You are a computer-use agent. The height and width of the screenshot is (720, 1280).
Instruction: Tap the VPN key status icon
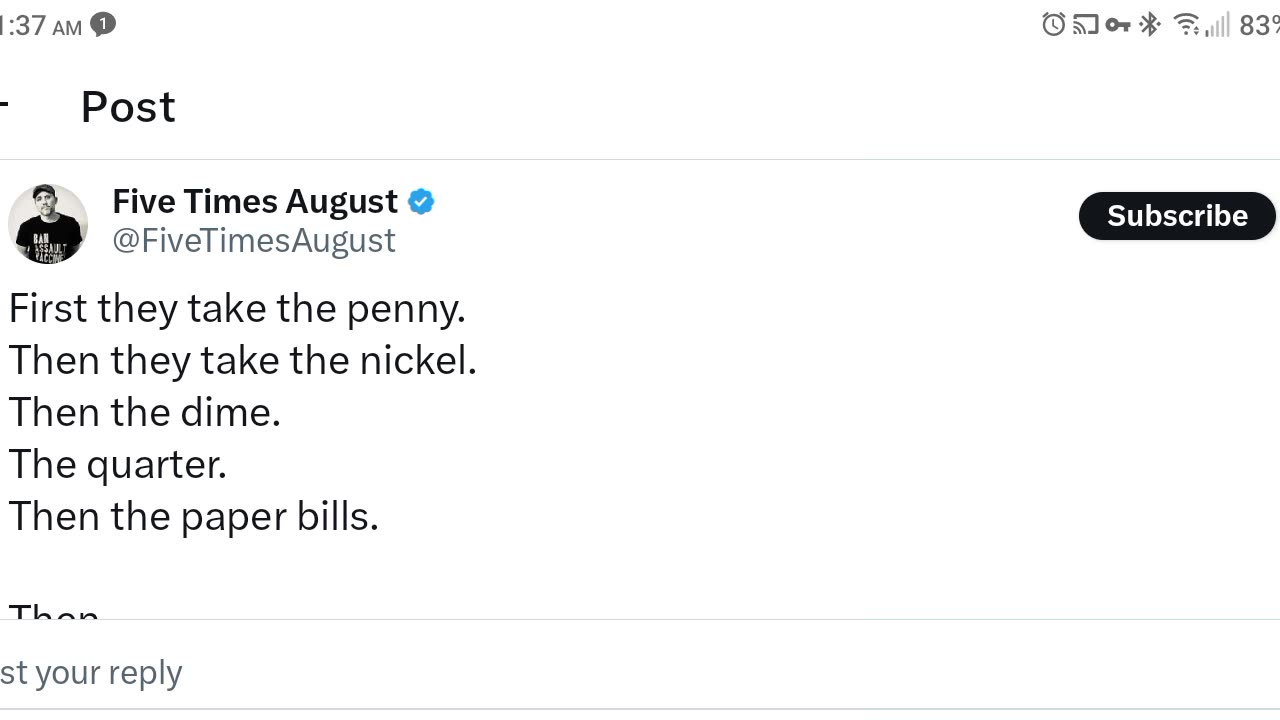tap(1118, 25)
